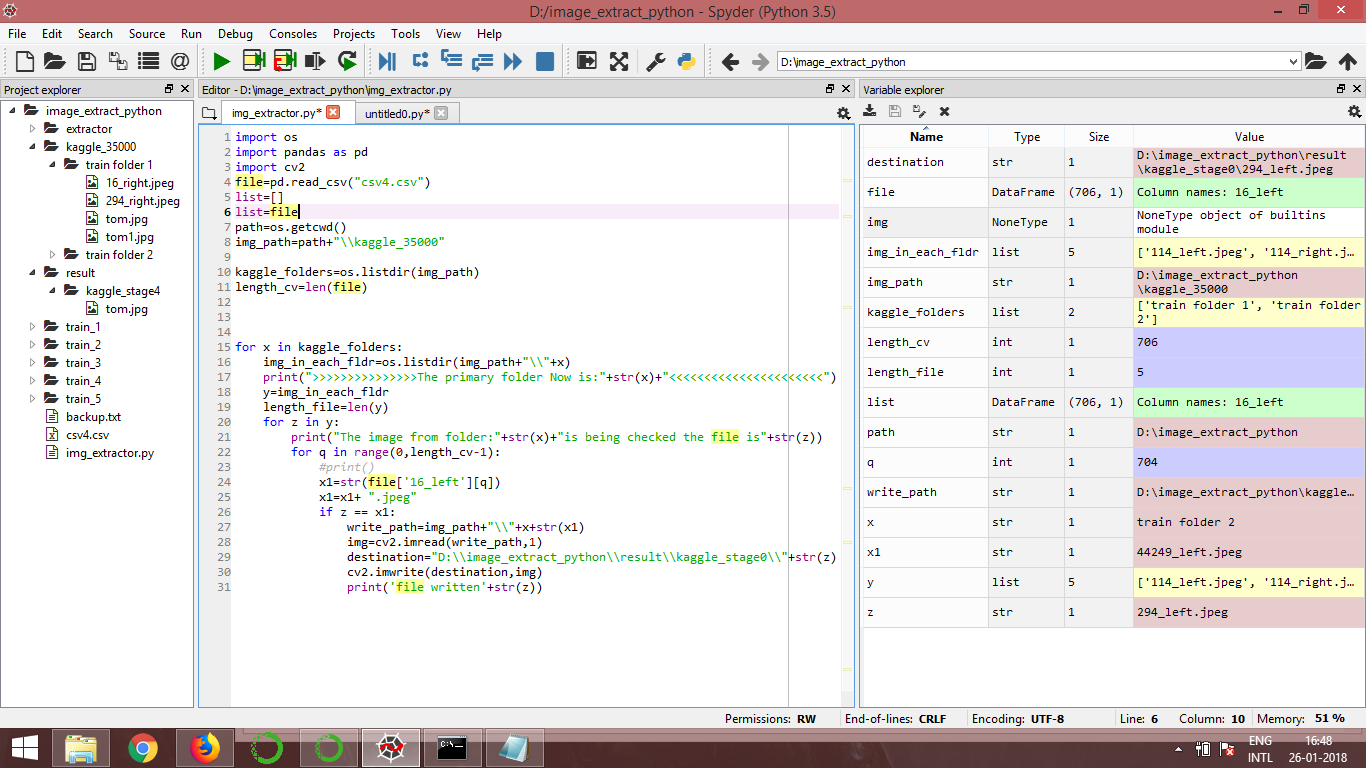Viewport: 1366px width, 768px height.
Task: Stop debugging with blue square
Action: pos(545,62)
